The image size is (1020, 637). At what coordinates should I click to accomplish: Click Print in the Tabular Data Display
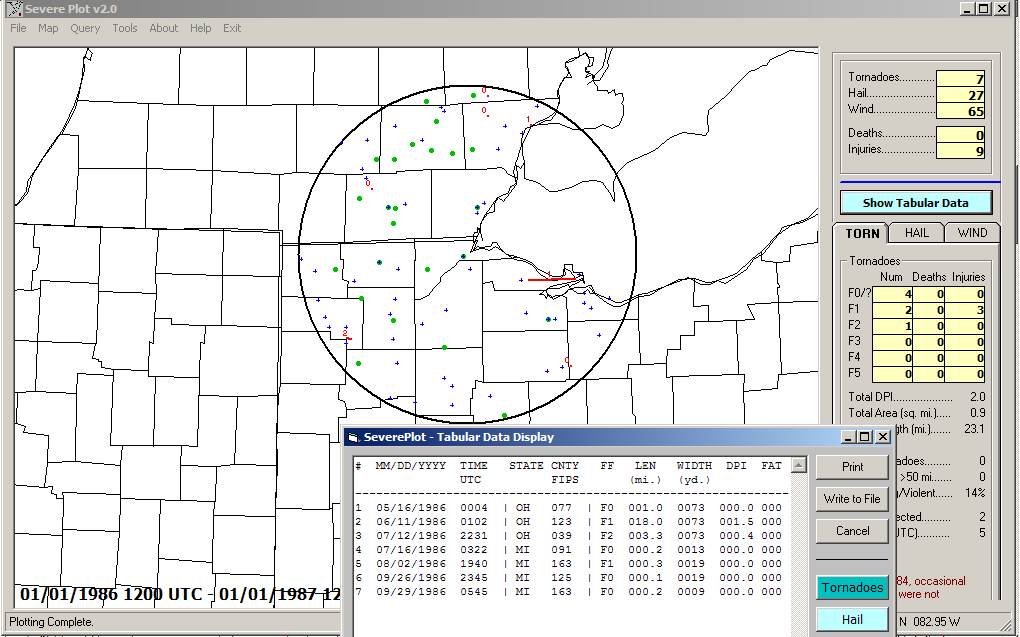pos(852,467)
